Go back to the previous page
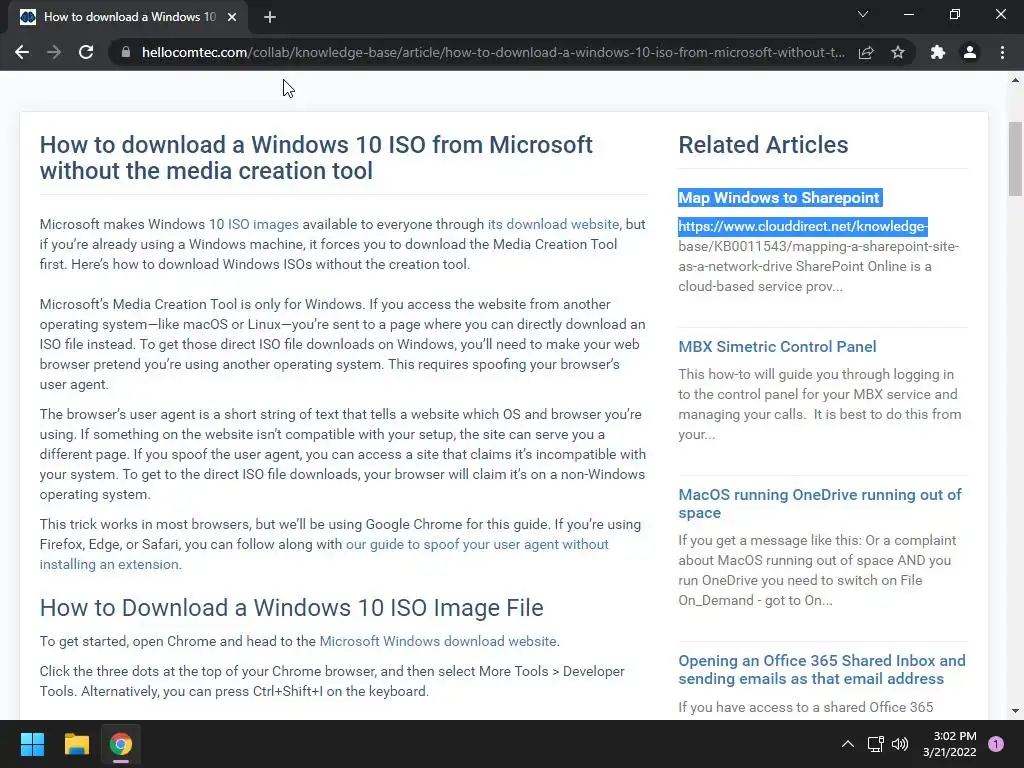The width and height of the screenshot is (1024, 768). pyautogui.click(x=22, y=52)
